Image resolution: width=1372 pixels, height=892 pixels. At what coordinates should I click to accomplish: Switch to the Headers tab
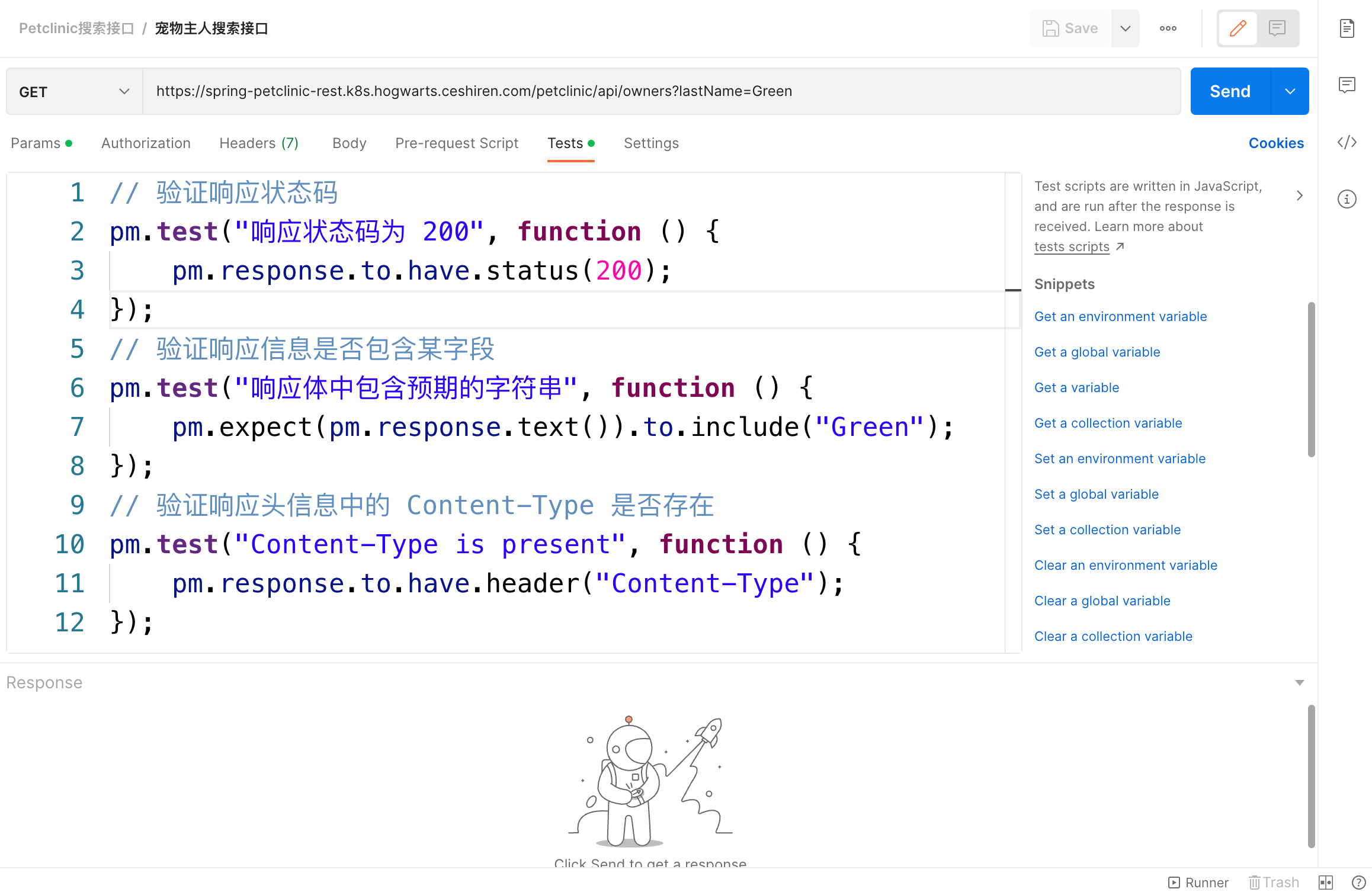[x=258, y=143]
